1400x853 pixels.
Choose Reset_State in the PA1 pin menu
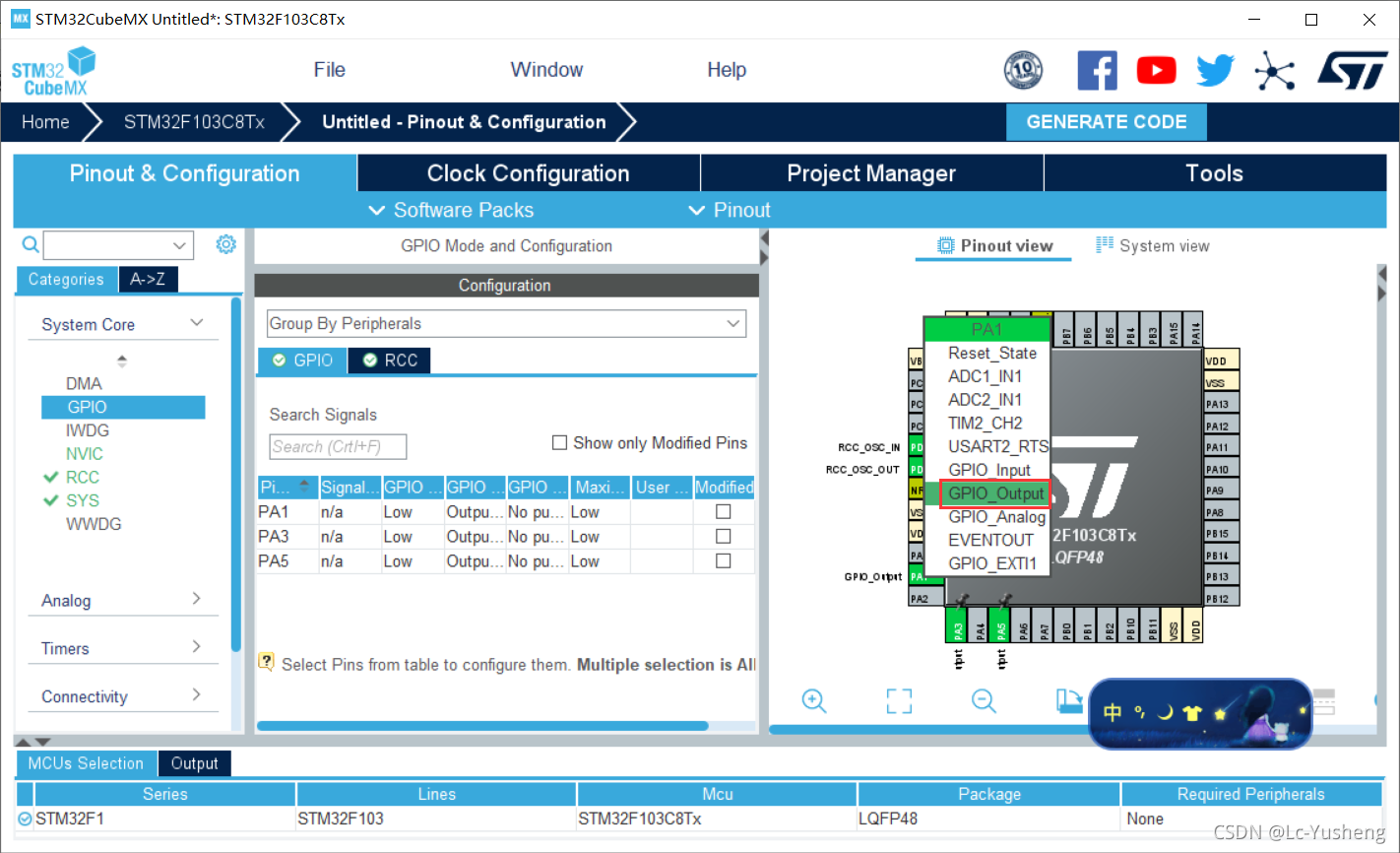coord(992,353)
